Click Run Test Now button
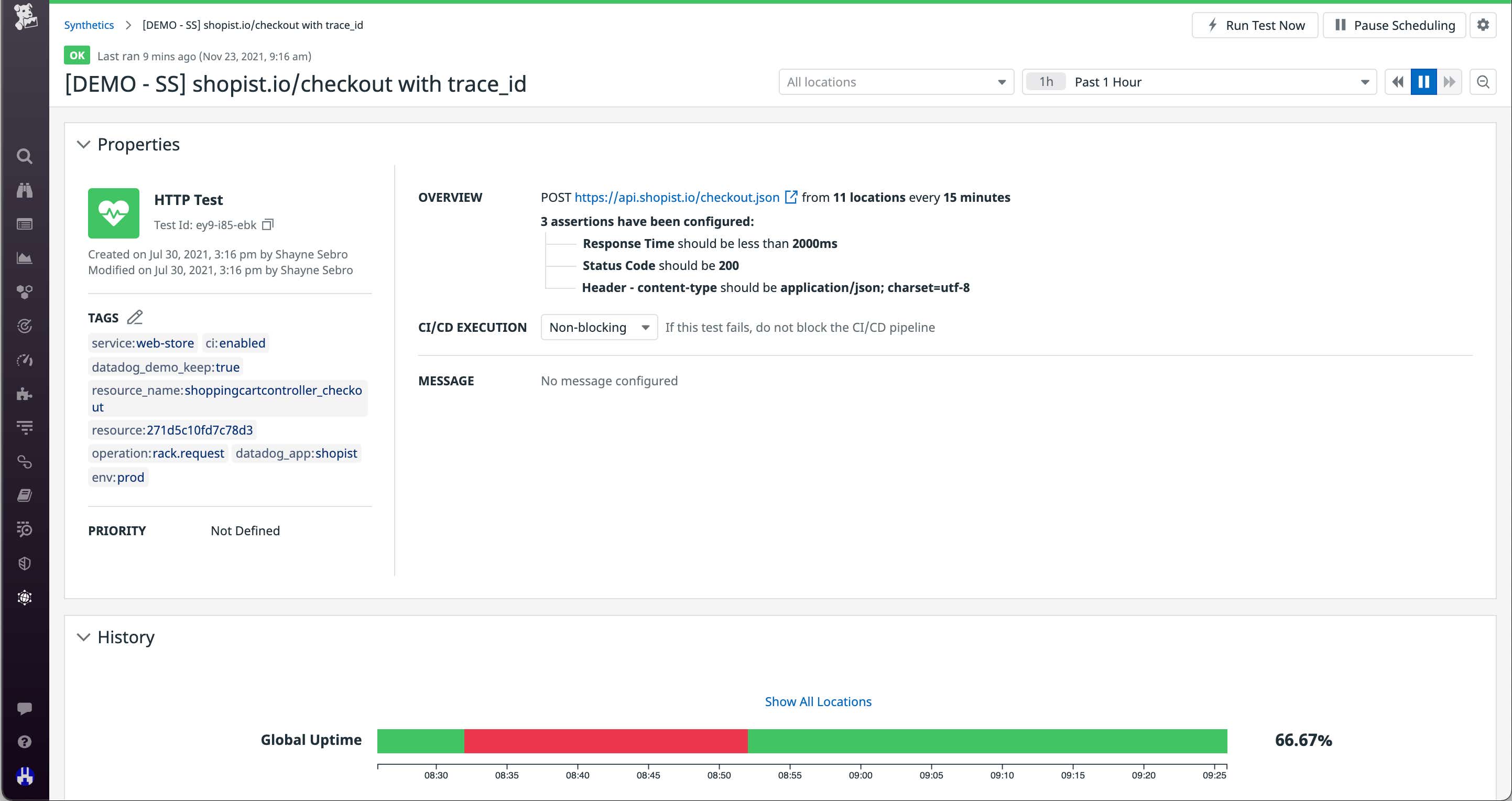 coord(1255,25)
